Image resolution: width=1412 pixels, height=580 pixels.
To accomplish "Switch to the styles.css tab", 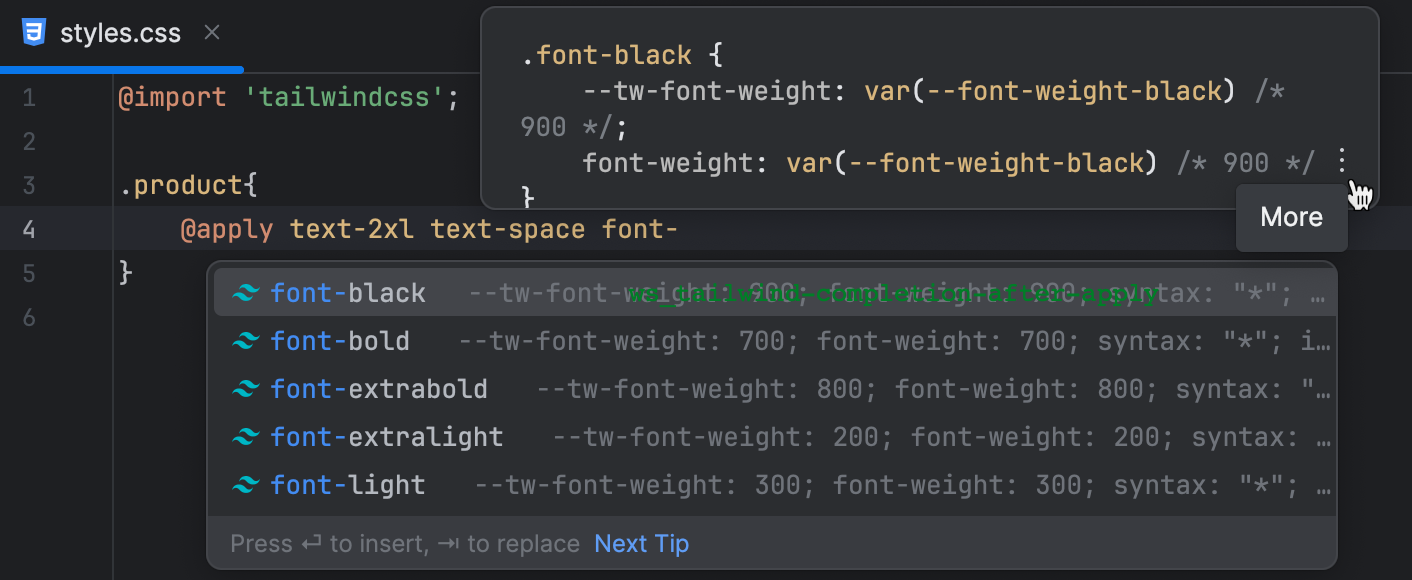I will click(x=120, y=31).
